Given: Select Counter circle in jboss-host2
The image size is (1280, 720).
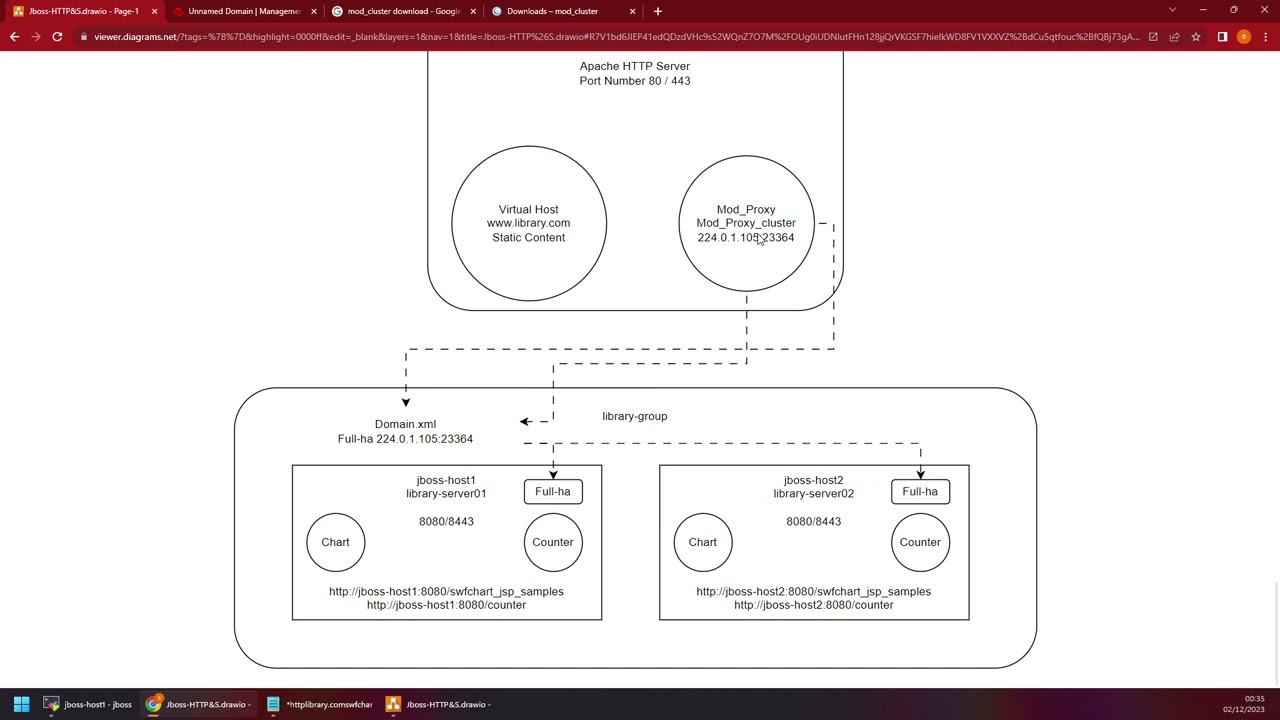Looking at the screenshot, I should point(920,542).
